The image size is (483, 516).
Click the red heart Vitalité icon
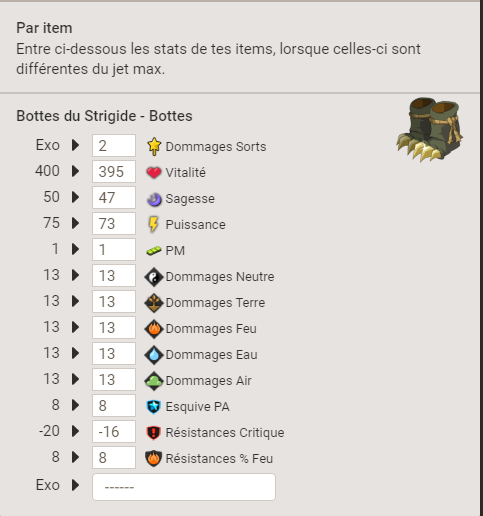(x=154, y=172)
